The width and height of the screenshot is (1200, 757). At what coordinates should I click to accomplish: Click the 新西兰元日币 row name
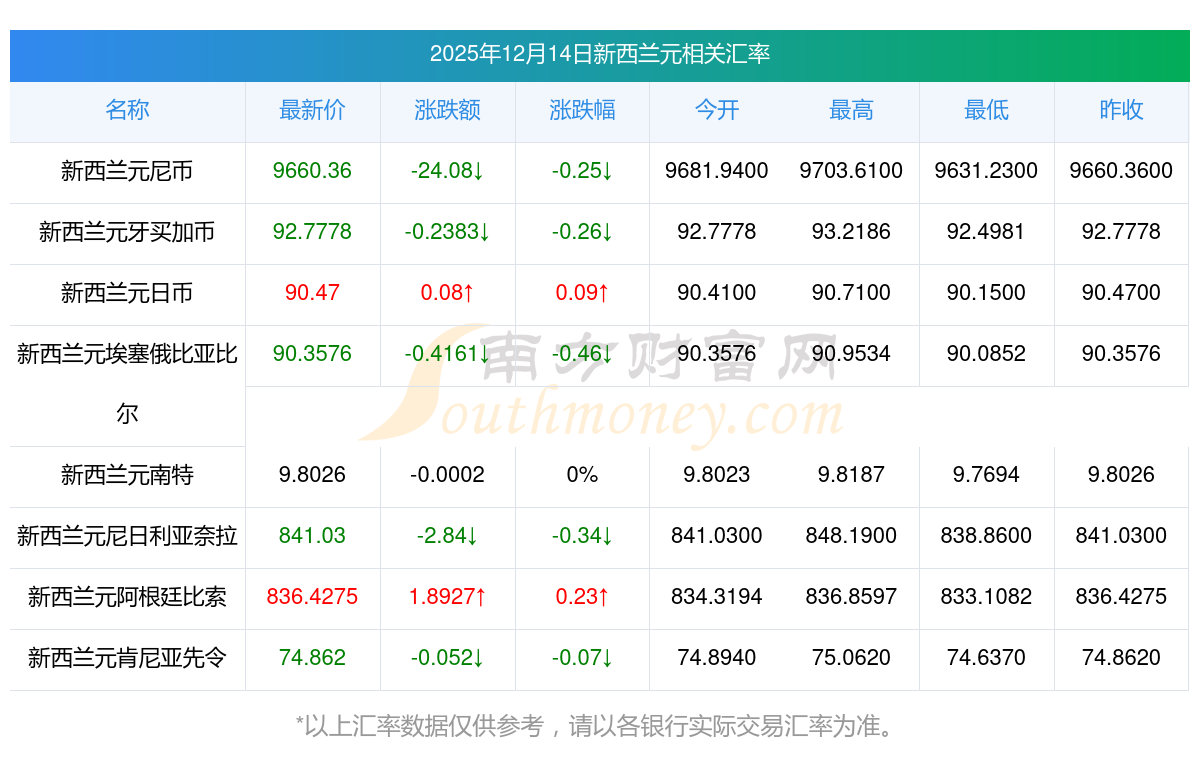(127, 294)
